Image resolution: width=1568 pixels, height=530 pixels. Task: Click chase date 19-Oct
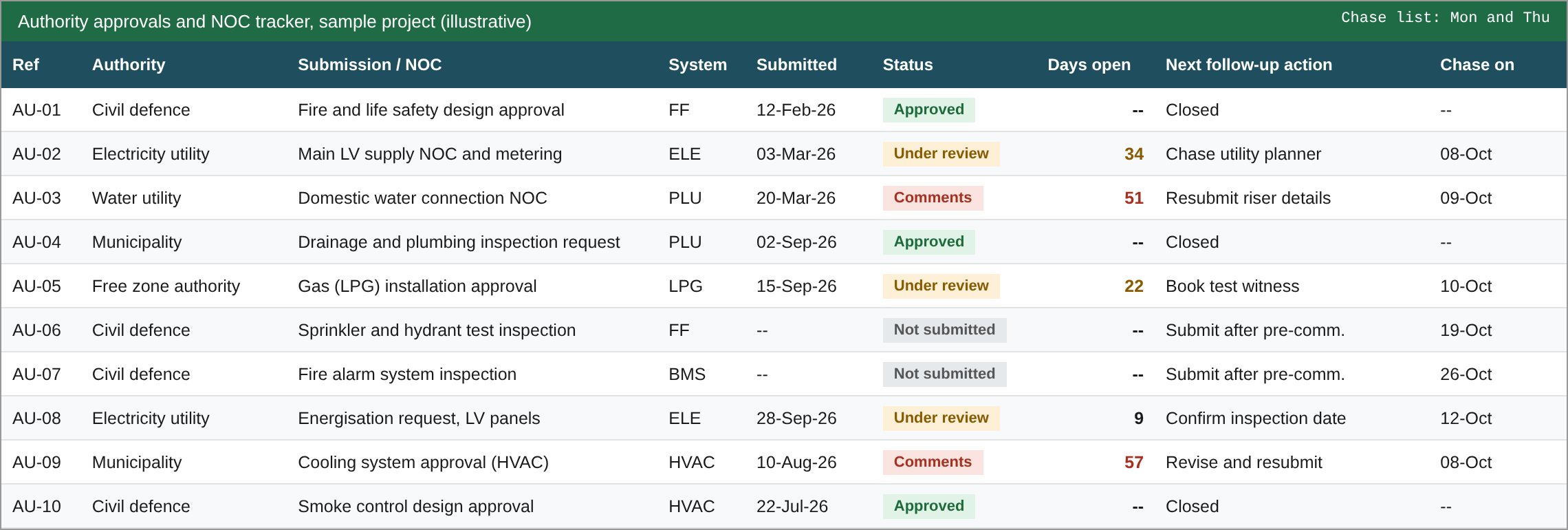pos(1466,330)
